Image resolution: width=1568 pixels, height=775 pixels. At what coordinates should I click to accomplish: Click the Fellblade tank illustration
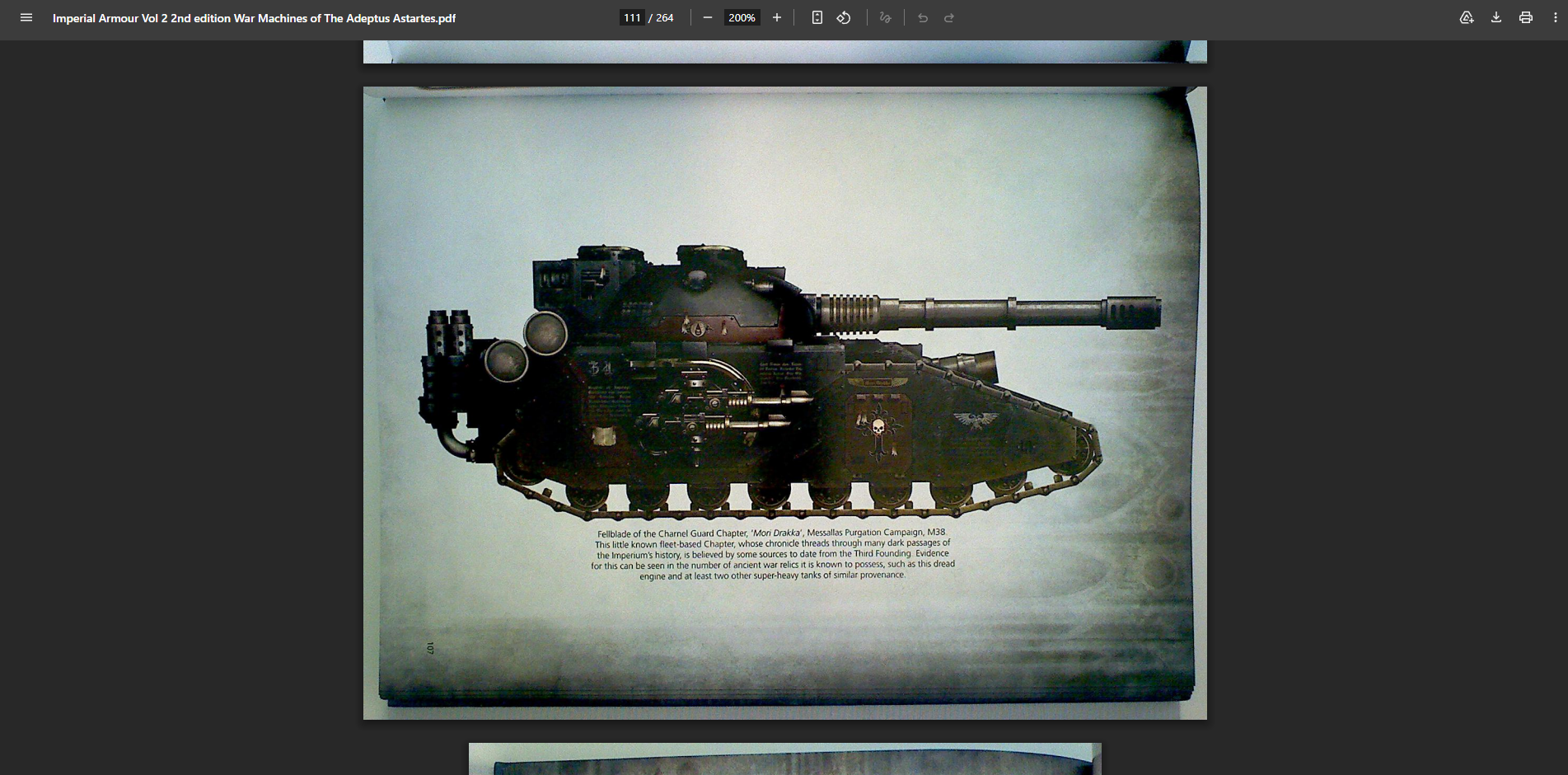(791, 382)
